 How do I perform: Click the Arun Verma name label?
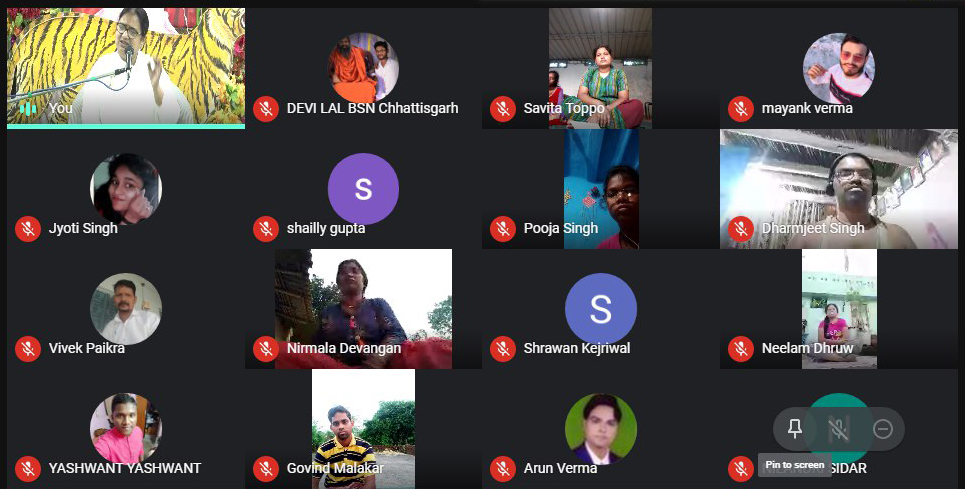tap(560, 468)
